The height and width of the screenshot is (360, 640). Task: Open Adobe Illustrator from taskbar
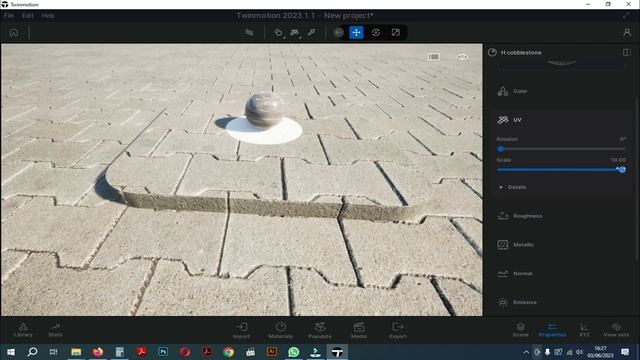(272, 352)
